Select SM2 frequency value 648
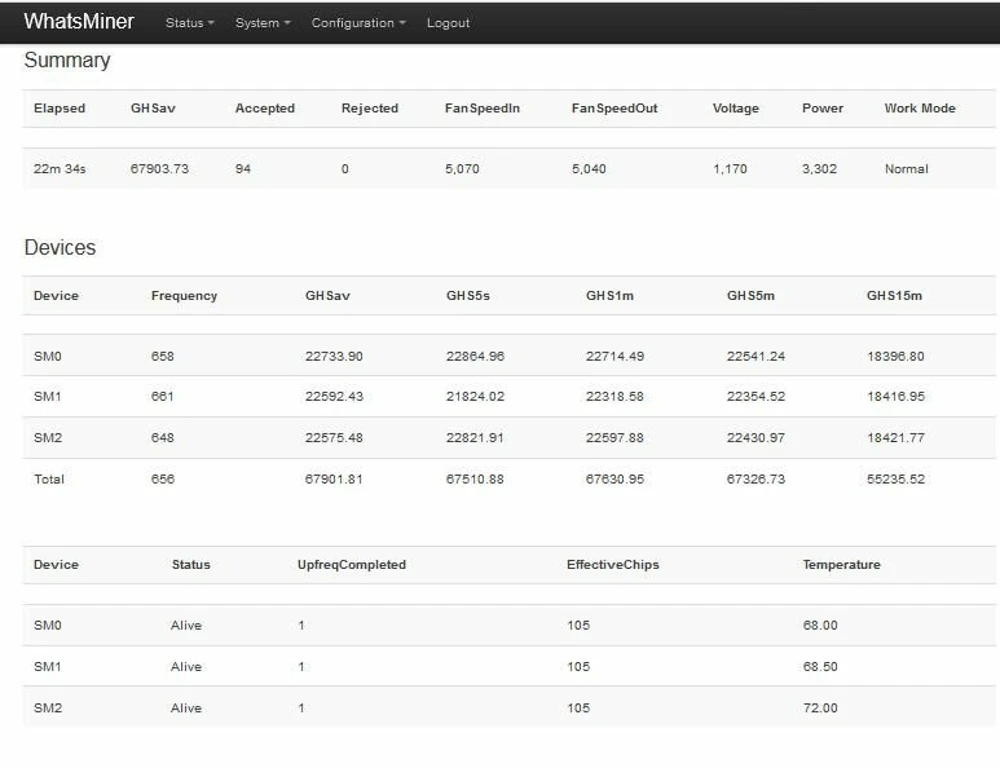 point(163,438)
